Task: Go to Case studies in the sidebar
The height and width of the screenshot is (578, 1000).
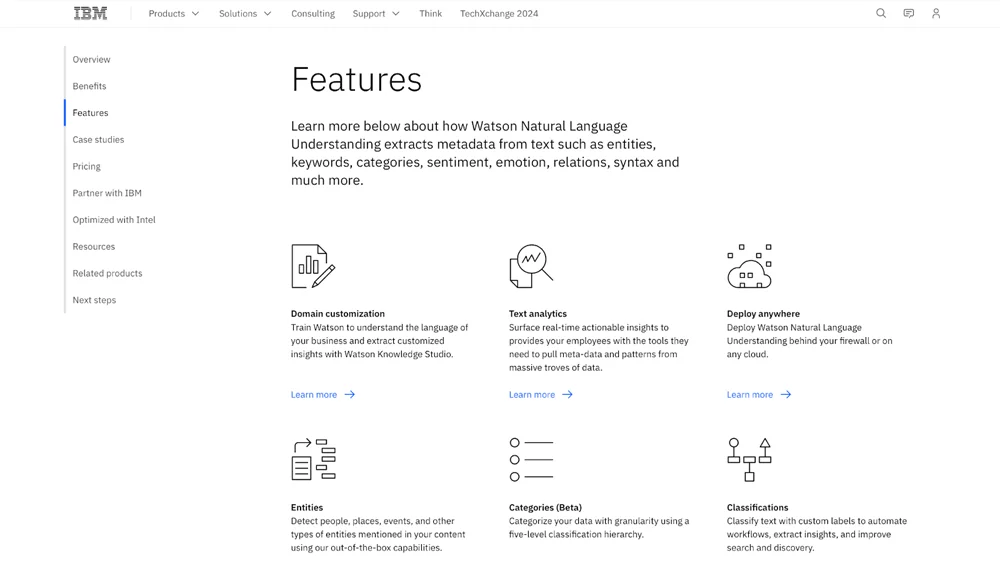Action: [x=98, y=140]
